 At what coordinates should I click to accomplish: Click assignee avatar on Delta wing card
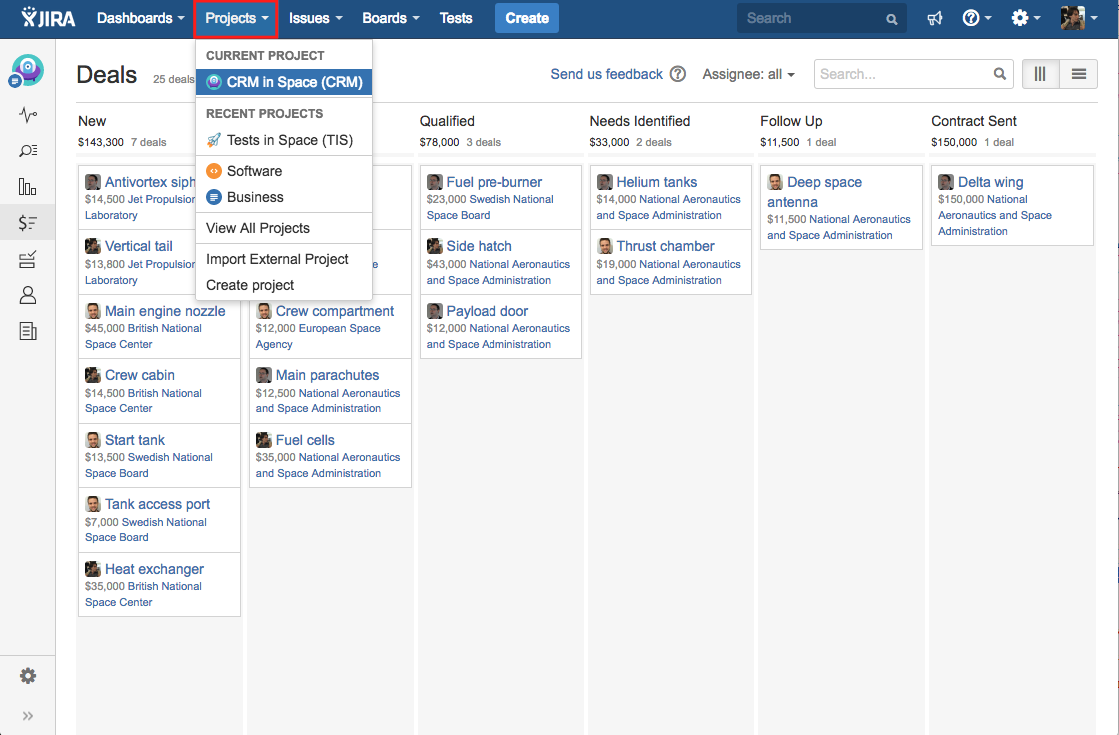[946, 182]
